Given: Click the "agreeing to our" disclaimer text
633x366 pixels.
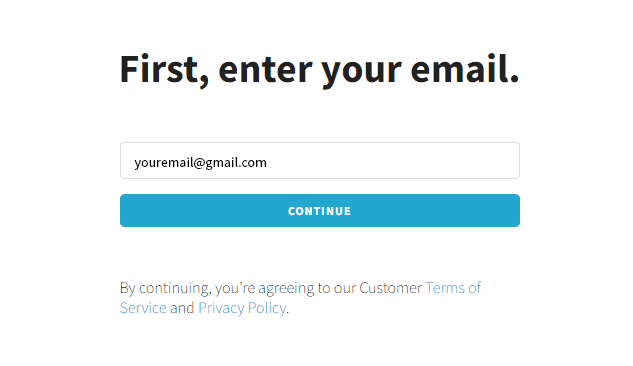Looking at the screenshot, I should pyautogui.click(x=307, y=288).
